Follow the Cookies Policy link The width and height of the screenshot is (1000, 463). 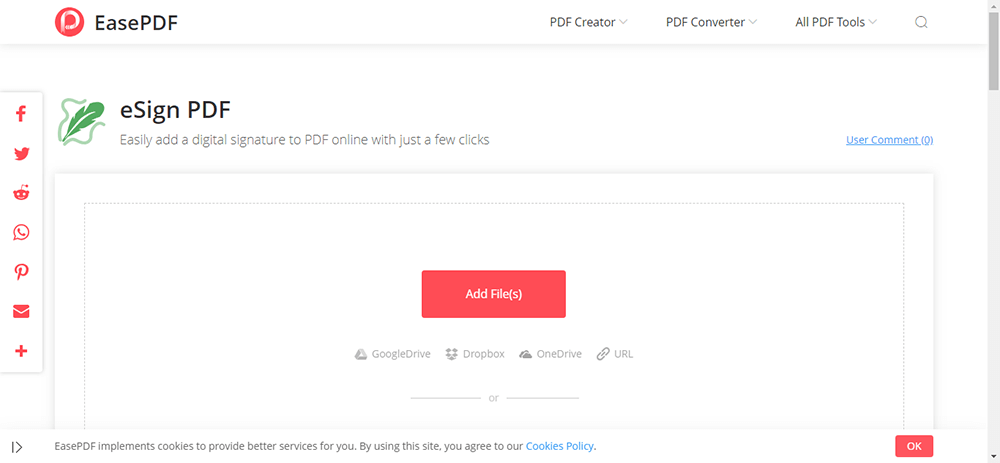(559, 446)
